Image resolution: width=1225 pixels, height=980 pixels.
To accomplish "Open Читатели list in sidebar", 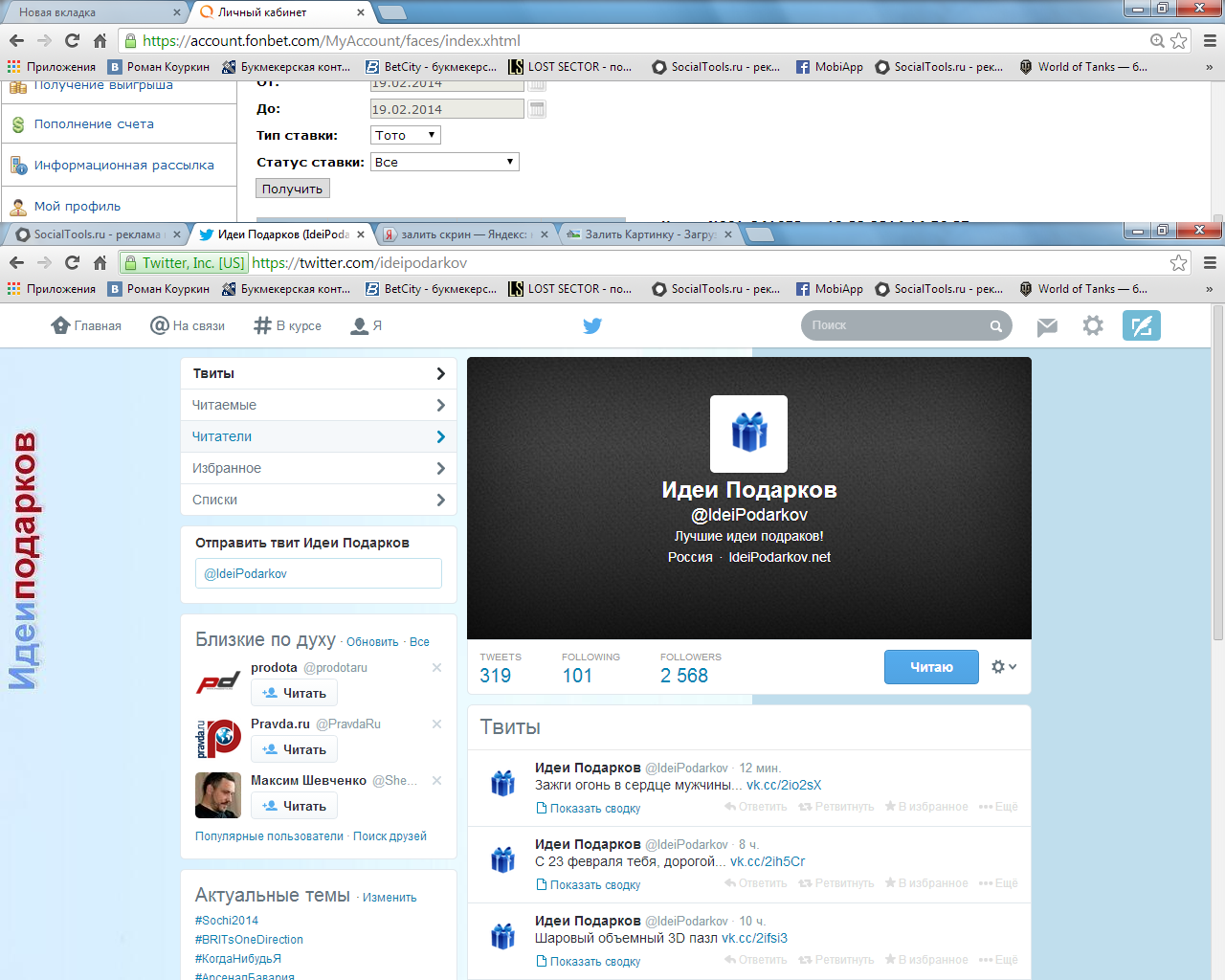I will click(319, 436).
